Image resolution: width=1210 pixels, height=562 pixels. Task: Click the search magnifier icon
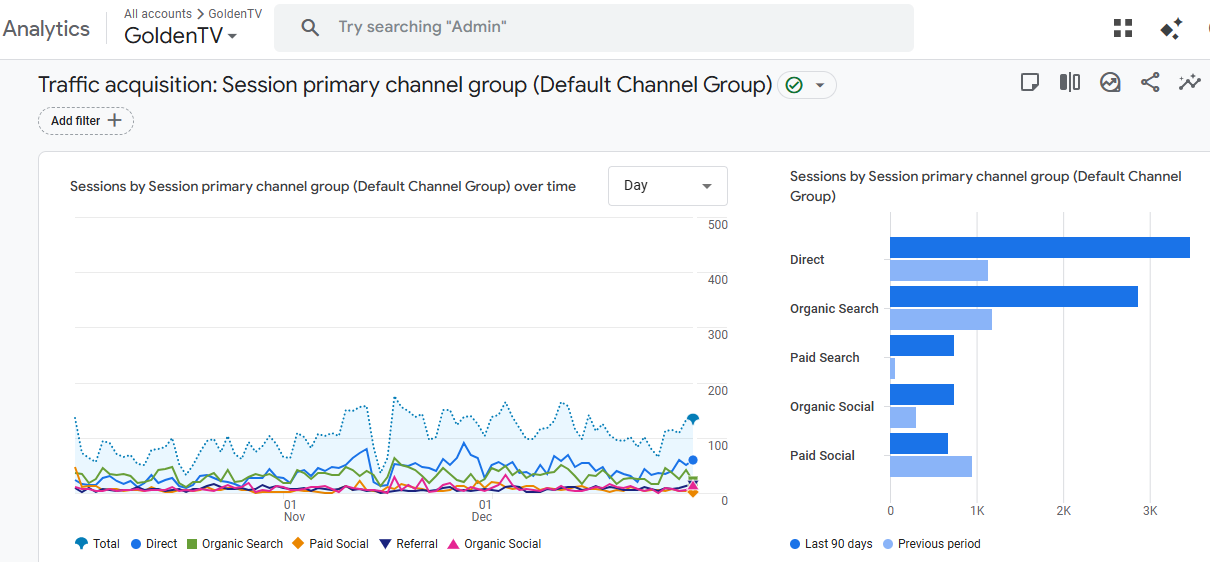[x=310, y=28]
